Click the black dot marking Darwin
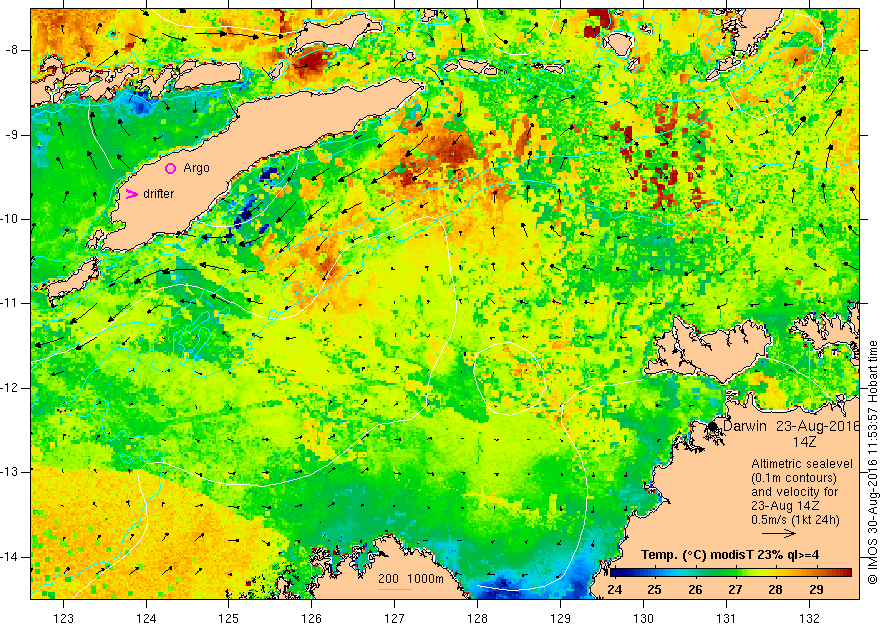The image size is (880, 630). 712,426
